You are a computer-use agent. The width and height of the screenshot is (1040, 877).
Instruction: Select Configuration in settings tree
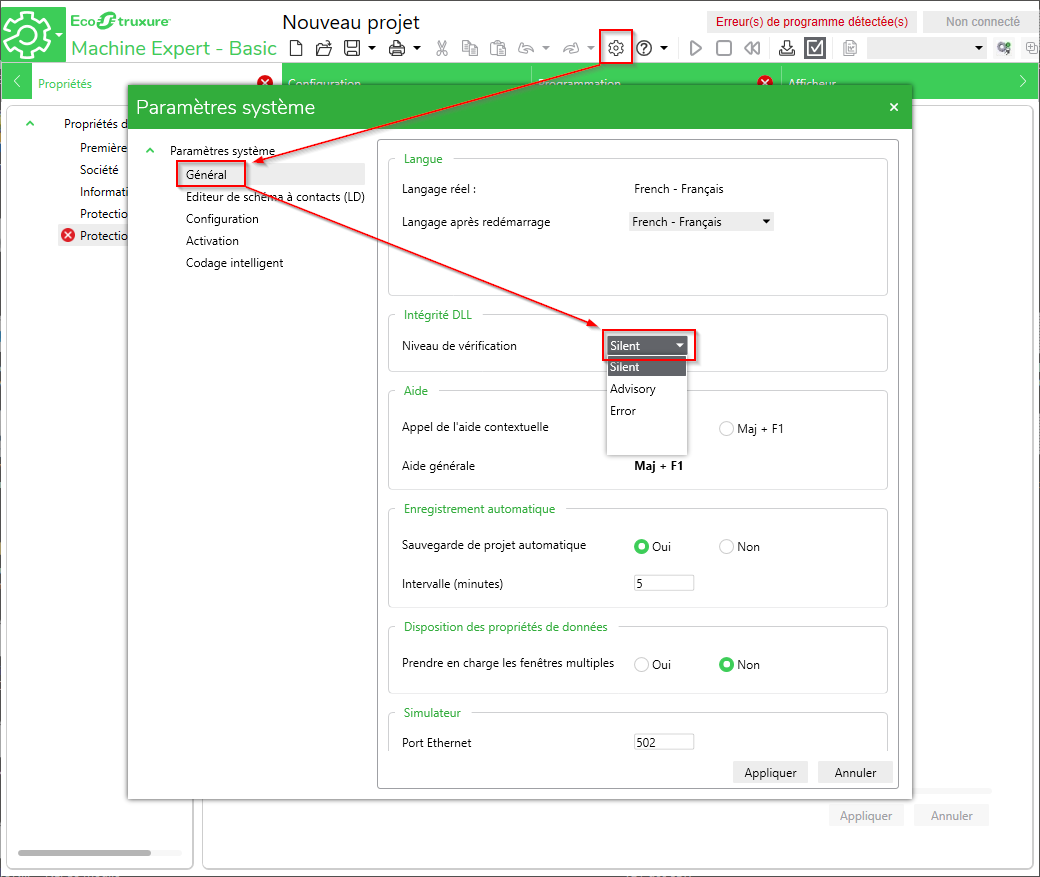(x=222, y=219)
